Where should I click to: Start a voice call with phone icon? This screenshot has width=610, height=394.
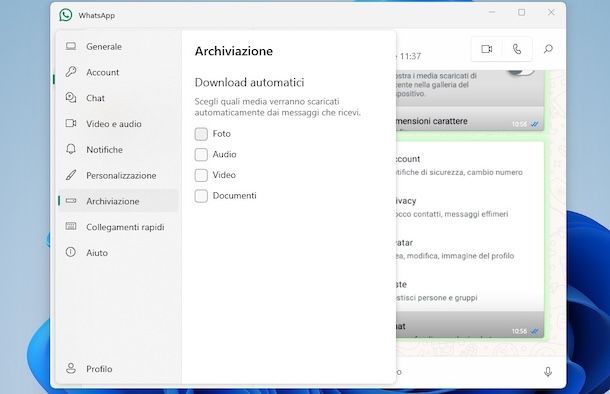(517, 49)
